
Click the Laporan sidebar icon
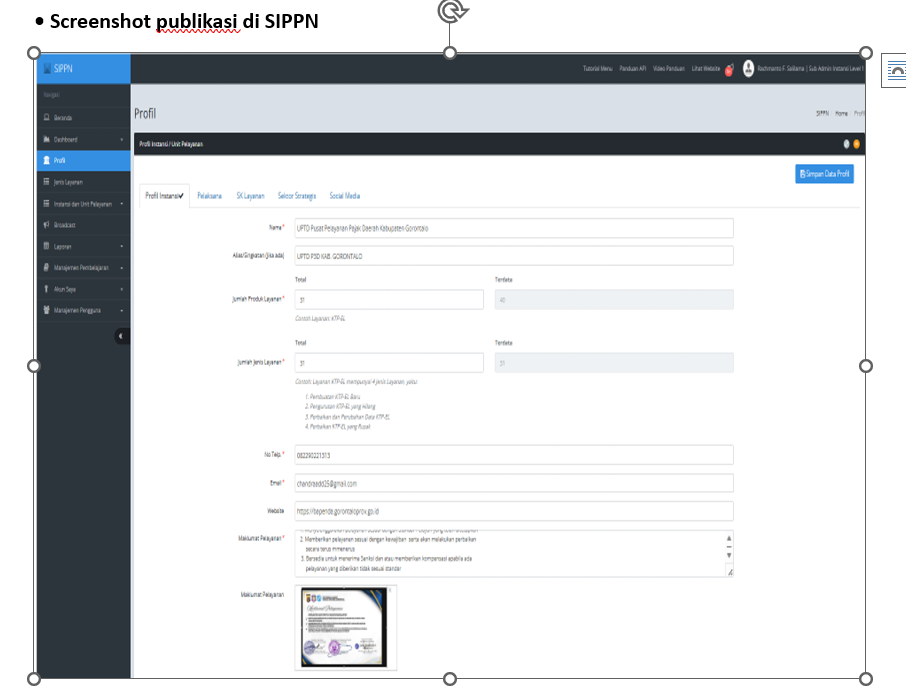point(47,246)
